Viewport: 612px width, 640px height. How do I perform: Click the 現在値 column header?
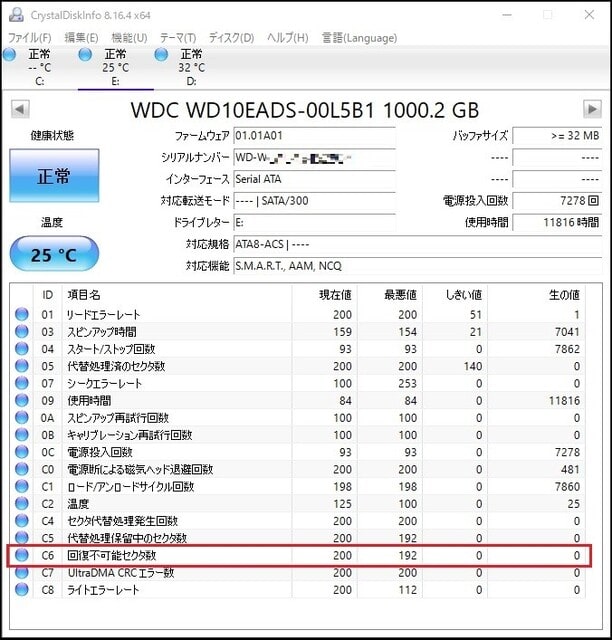pyautogui.click(x=325, y=295)
